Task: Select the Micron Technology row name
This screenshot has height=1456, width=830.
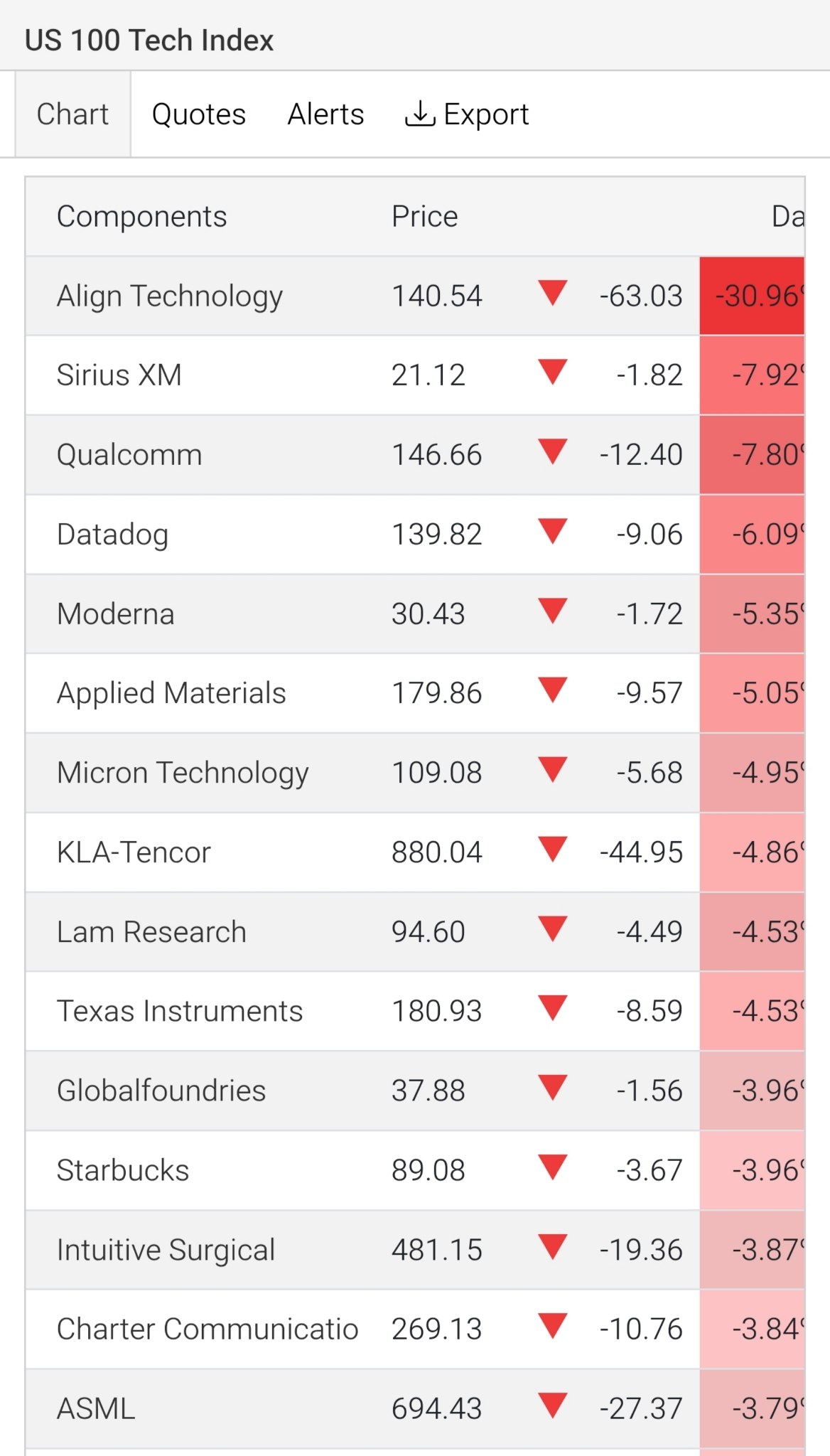Action: tap(183, 773)
